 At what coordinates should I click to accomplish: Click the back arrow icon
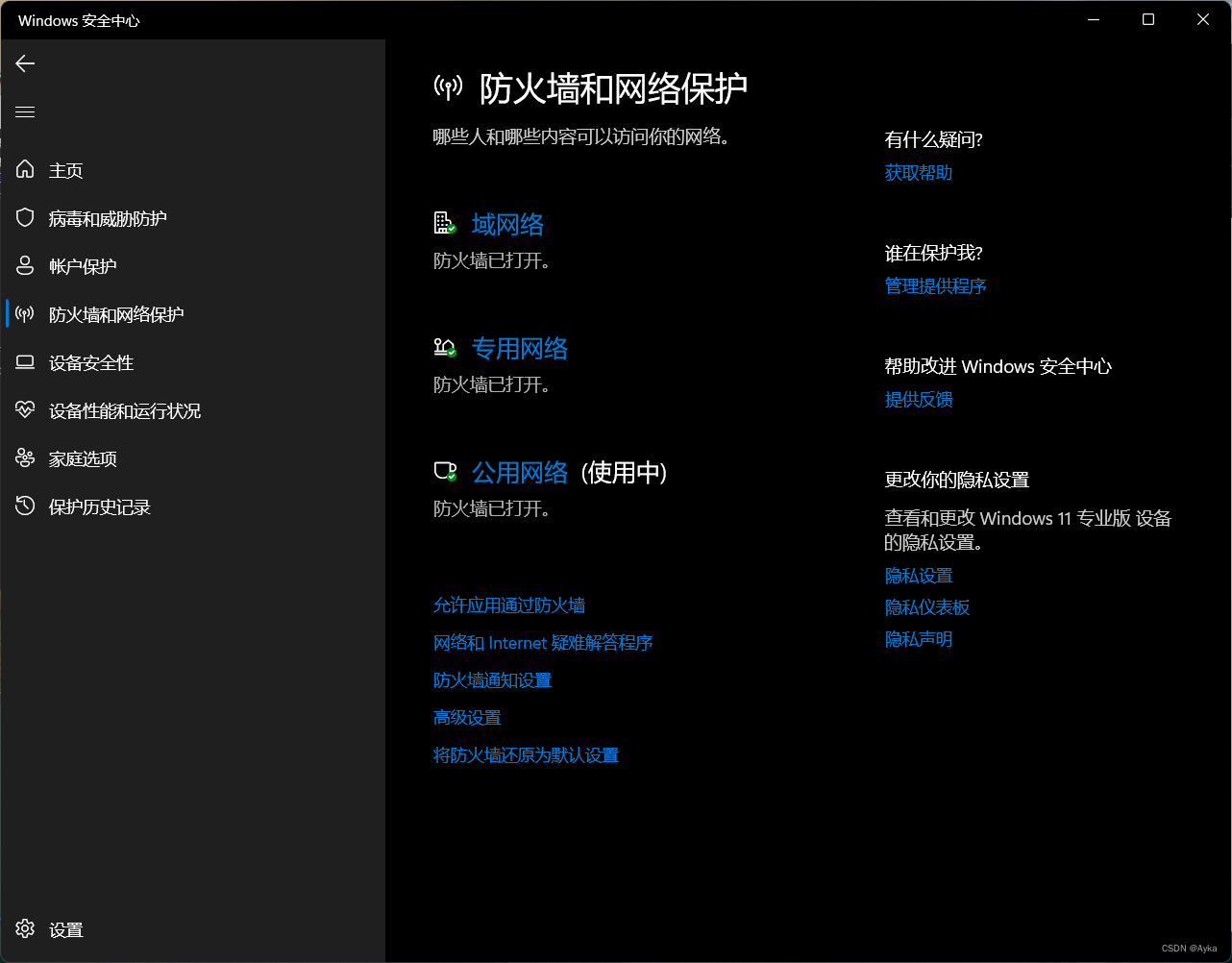coord(25,63)
